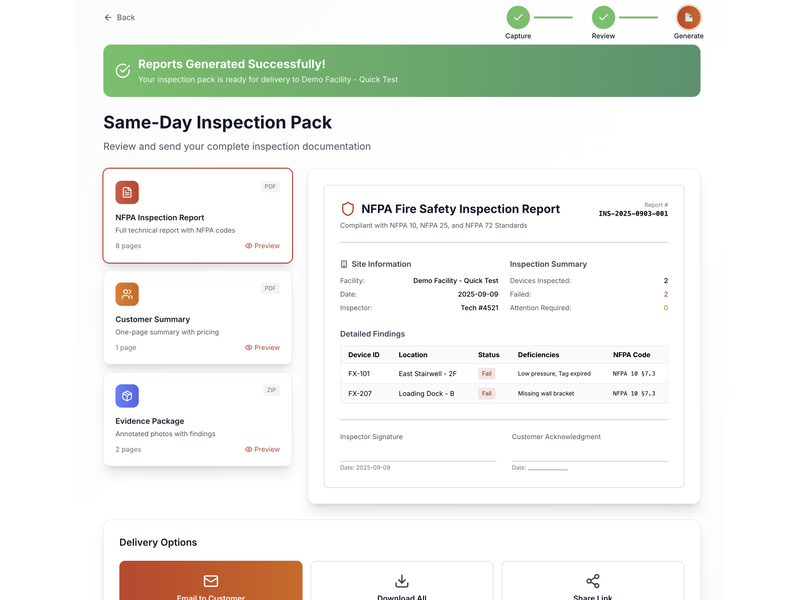The height and width of the screenshot is (600, 800).
Task: Click the Evidence Package box icon
Action: coord(127,396)
